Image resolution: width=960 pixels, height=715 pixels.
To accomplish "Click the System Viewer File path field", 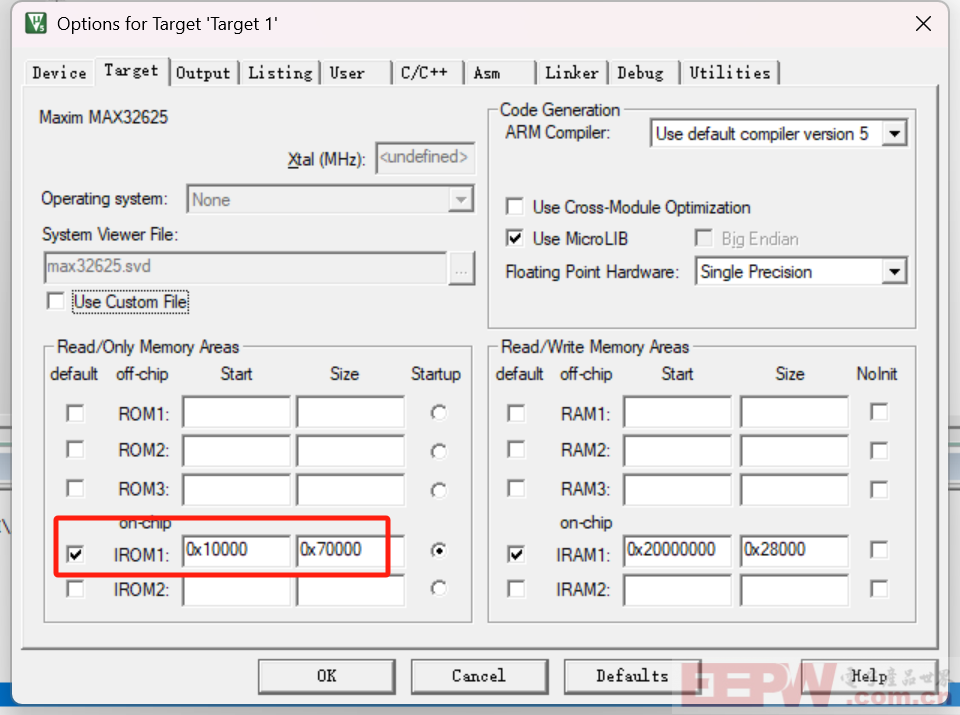I will pos(246,267).
